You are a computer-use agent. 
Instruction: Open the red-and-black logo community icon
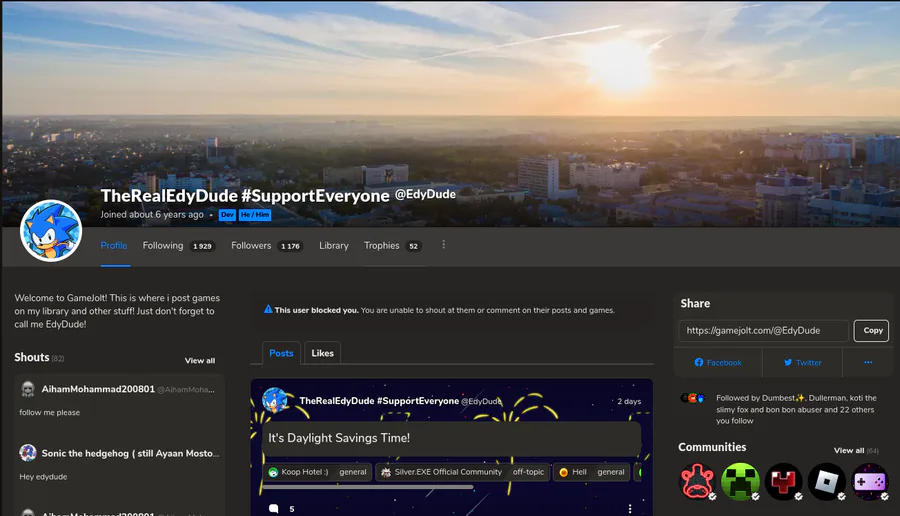point(783,482)
